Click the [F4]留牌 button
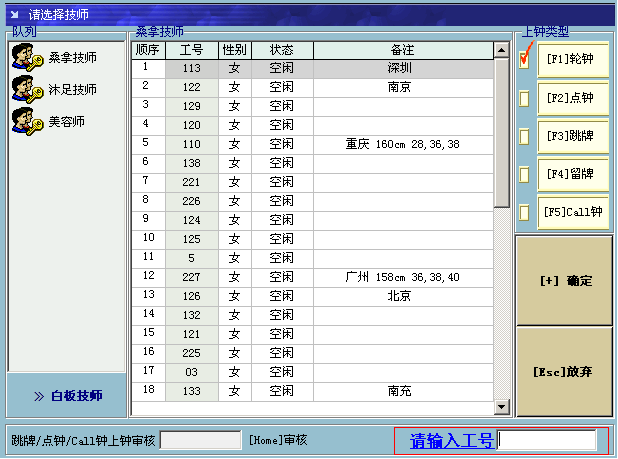The image size is (618, 459). tap(573, 174)
